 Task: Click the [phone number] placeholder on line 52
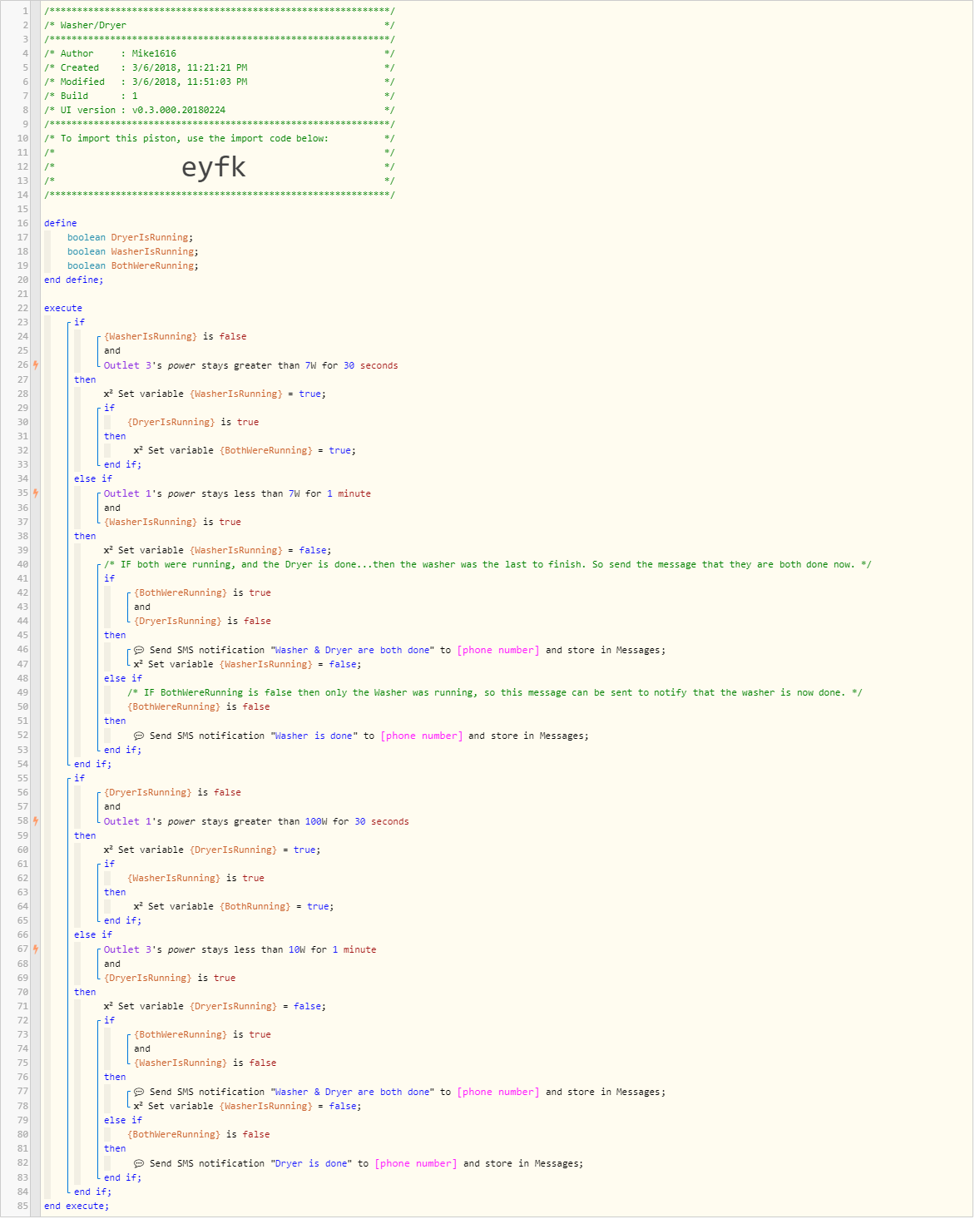pyautogui.click(x=422, y=736)
